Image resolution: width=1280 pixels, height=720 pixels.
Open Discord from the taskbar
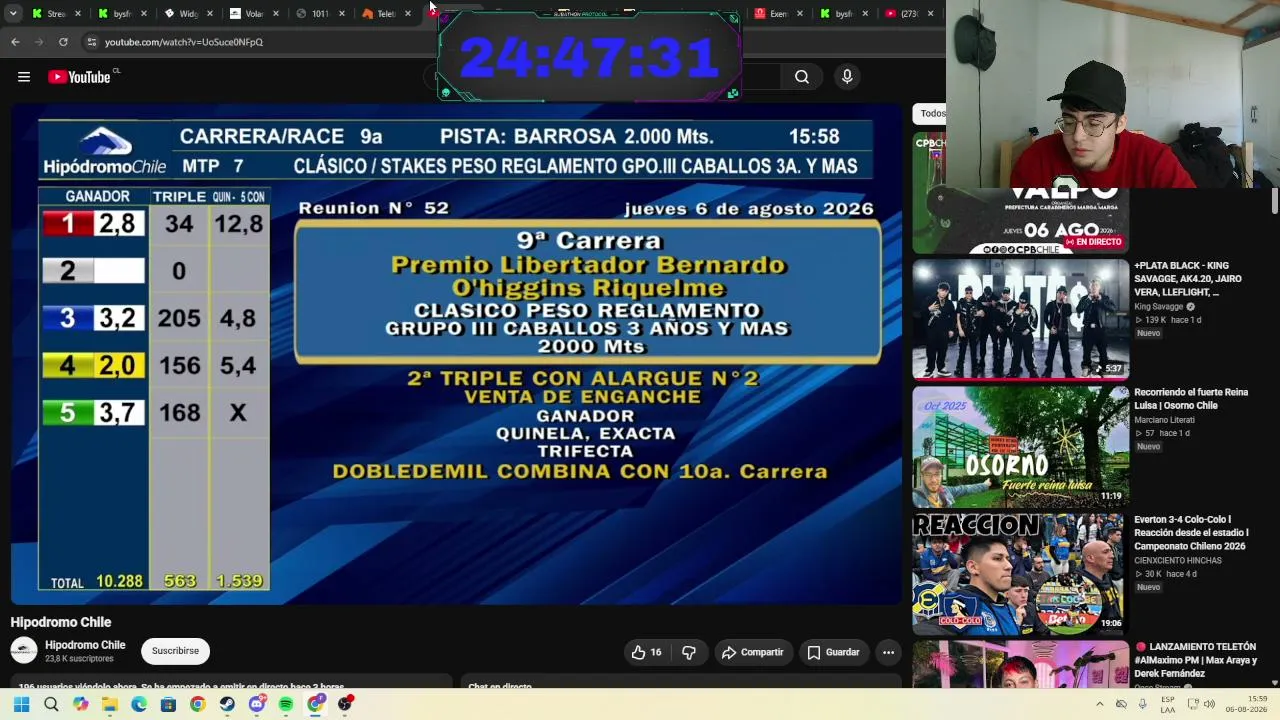257,704
